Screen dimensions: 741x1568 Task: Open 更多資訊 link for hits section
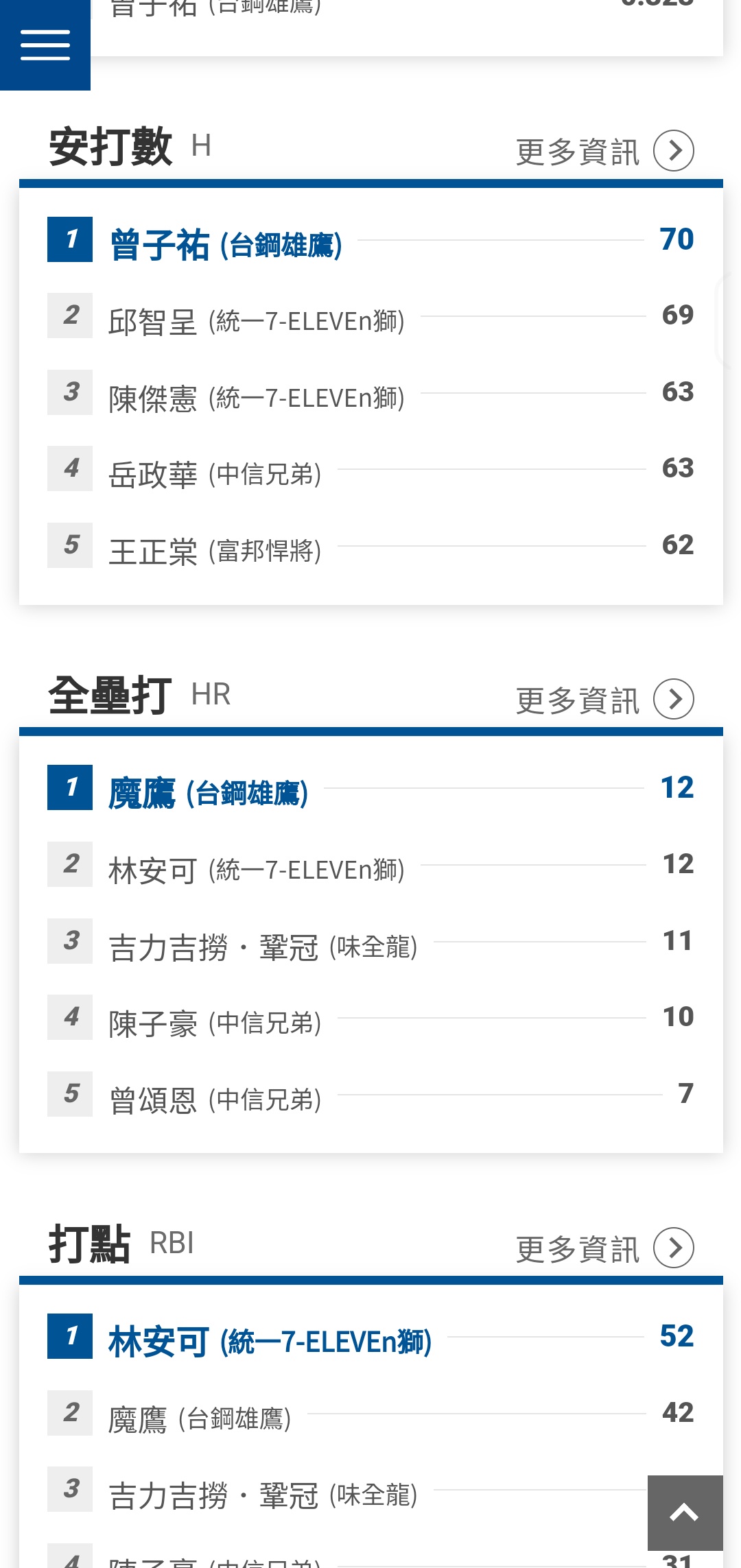coord(577,152)
